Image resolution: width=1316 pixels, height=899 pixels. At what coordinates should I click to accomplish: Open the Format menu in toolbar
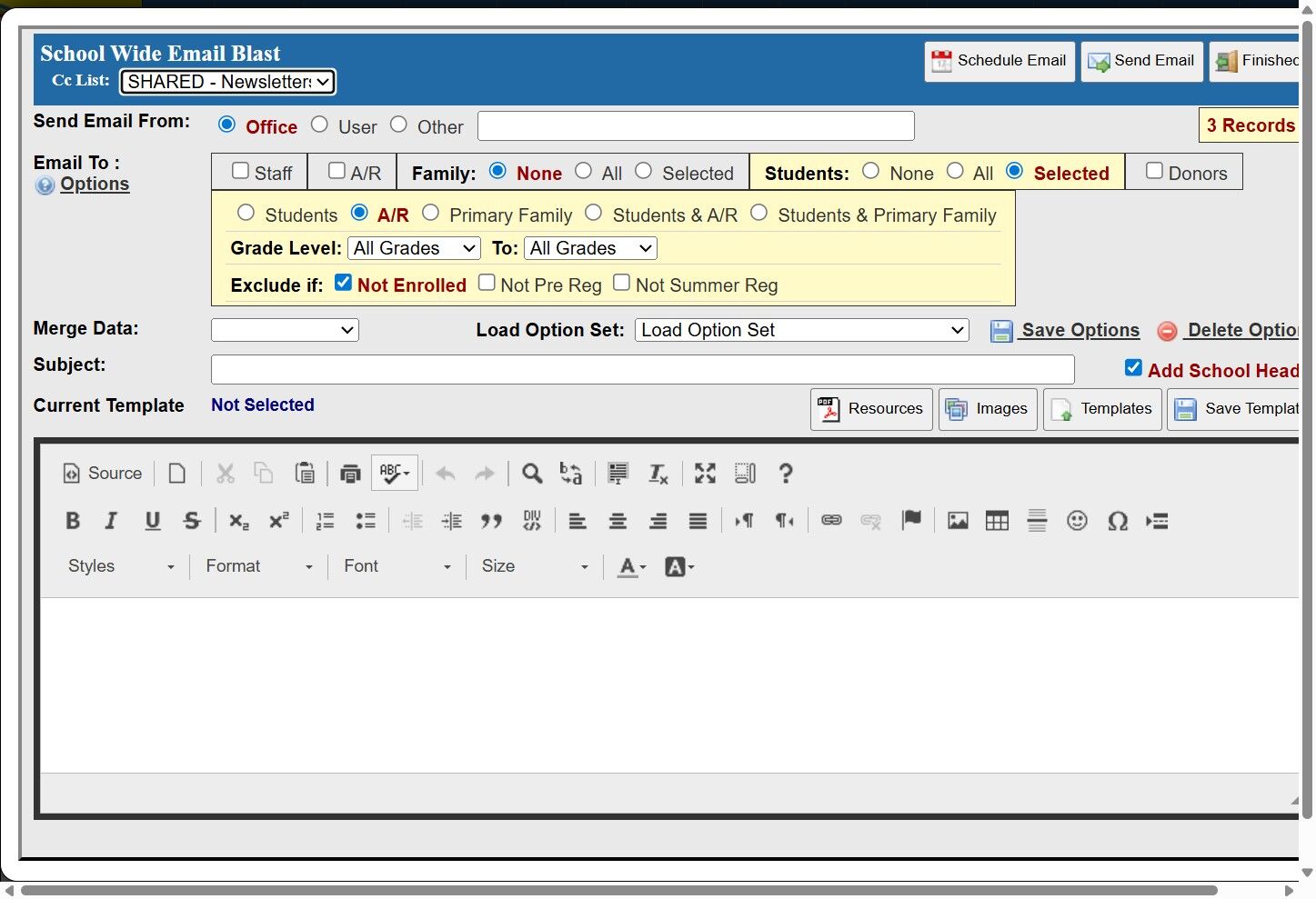coord(259,566)
